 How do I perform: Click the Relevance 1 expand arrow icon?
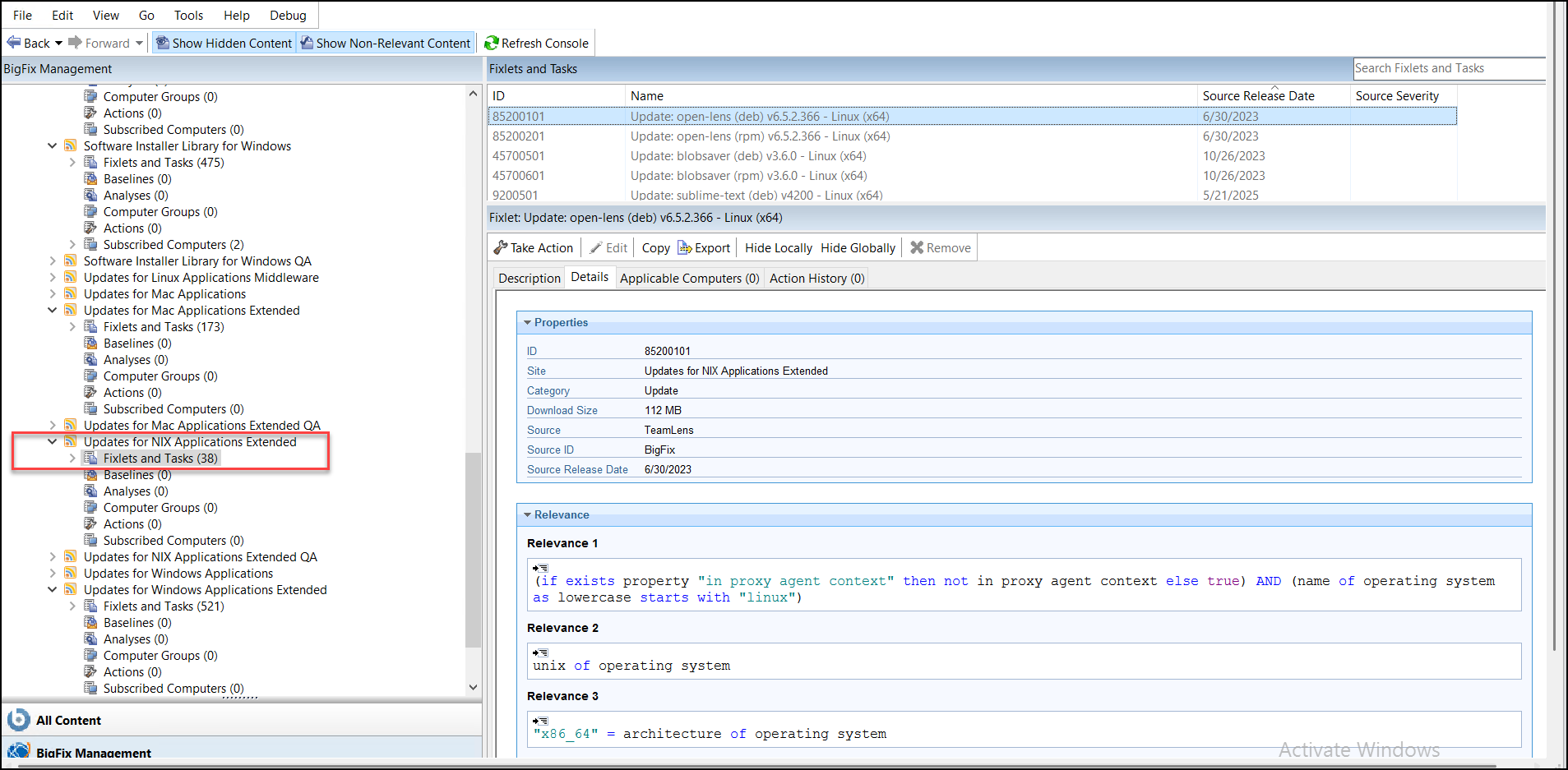pos(540,568)
